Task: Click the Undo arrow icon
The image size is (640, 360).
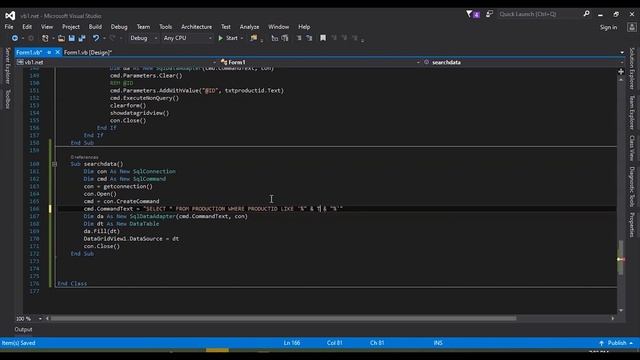Action: (96, 38)
